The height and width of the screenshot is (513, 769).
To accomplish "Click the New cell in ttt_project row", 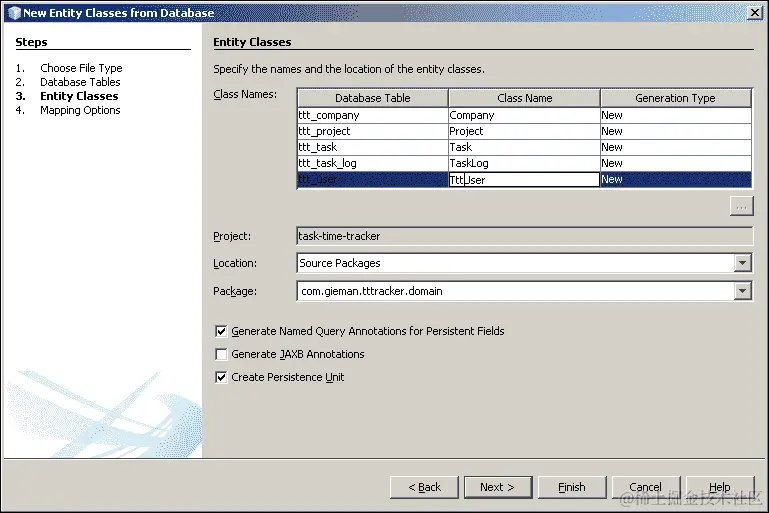I will 676,131.
